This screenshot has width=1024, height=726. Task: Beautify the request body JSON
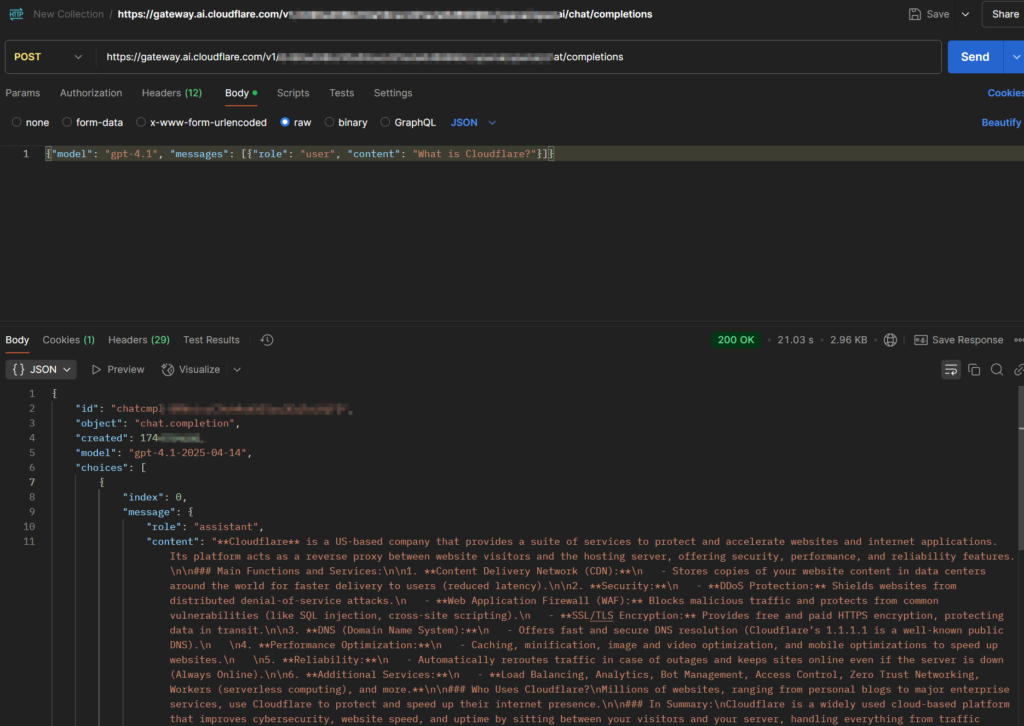tap(1001, 122)
